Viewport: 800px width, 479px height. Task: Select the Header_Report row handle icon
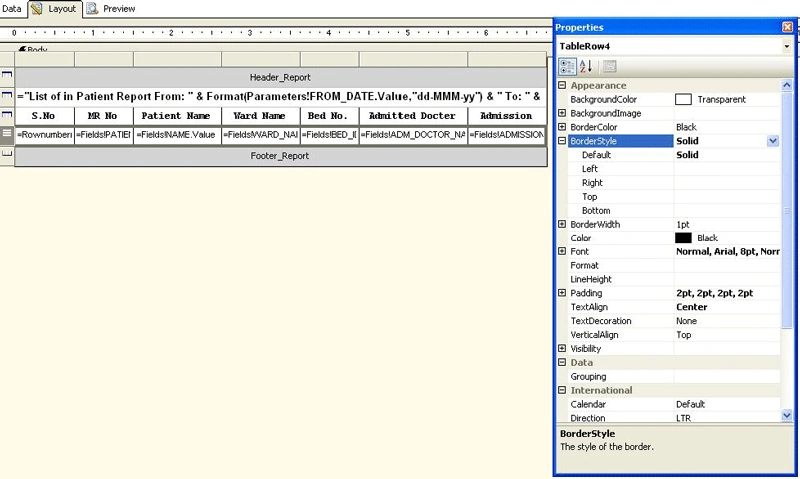(7, 76)
